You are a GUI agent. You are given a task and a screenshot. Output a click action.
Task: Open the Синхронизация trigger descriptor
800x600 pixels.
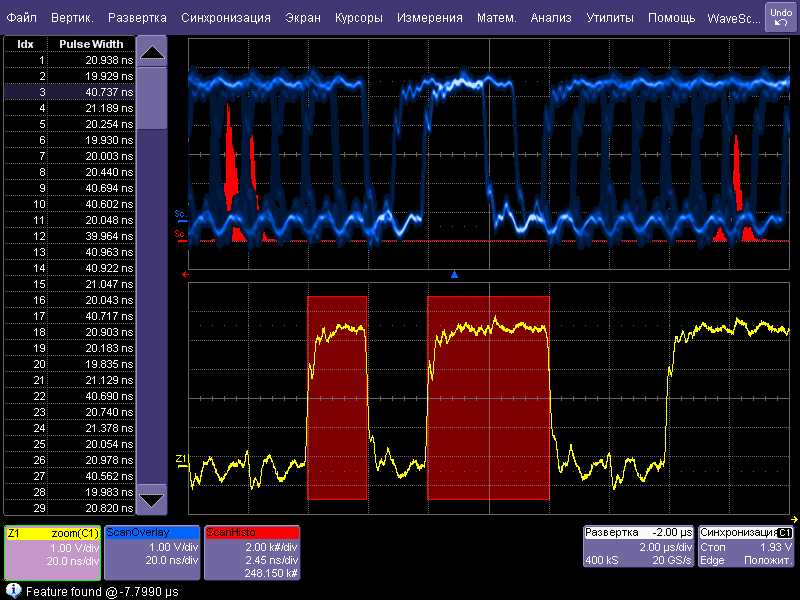pyautogui.click(x=746, y=546)
